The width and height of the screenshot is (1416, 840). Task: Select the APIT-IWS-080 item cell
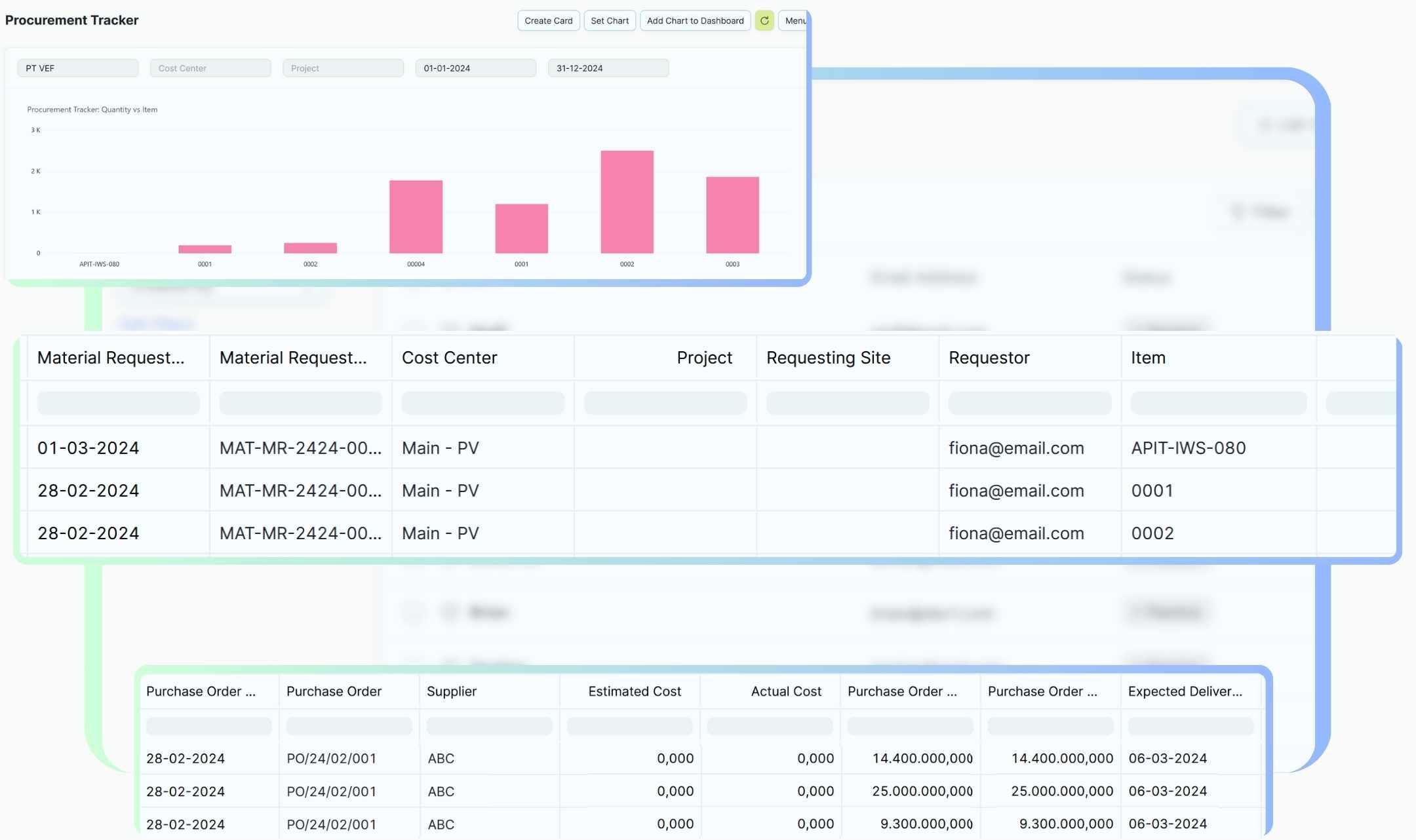point(1188,448)
